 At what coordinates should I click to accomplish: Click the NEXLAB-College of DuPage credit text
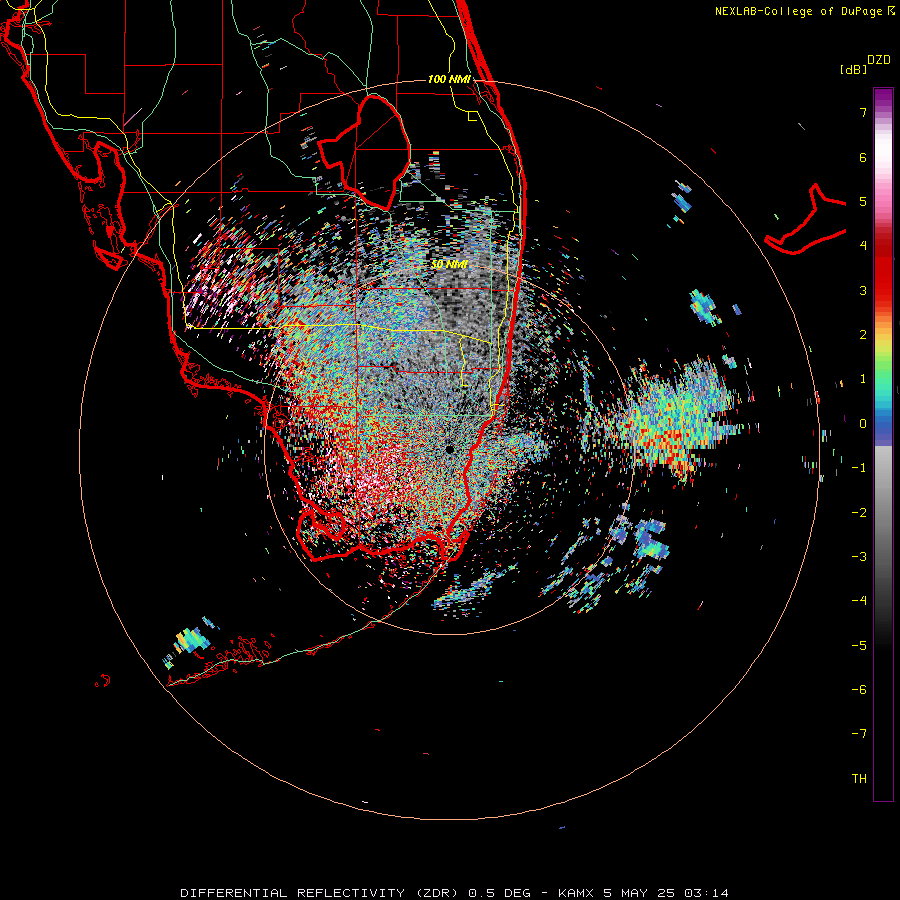point(798,11)
